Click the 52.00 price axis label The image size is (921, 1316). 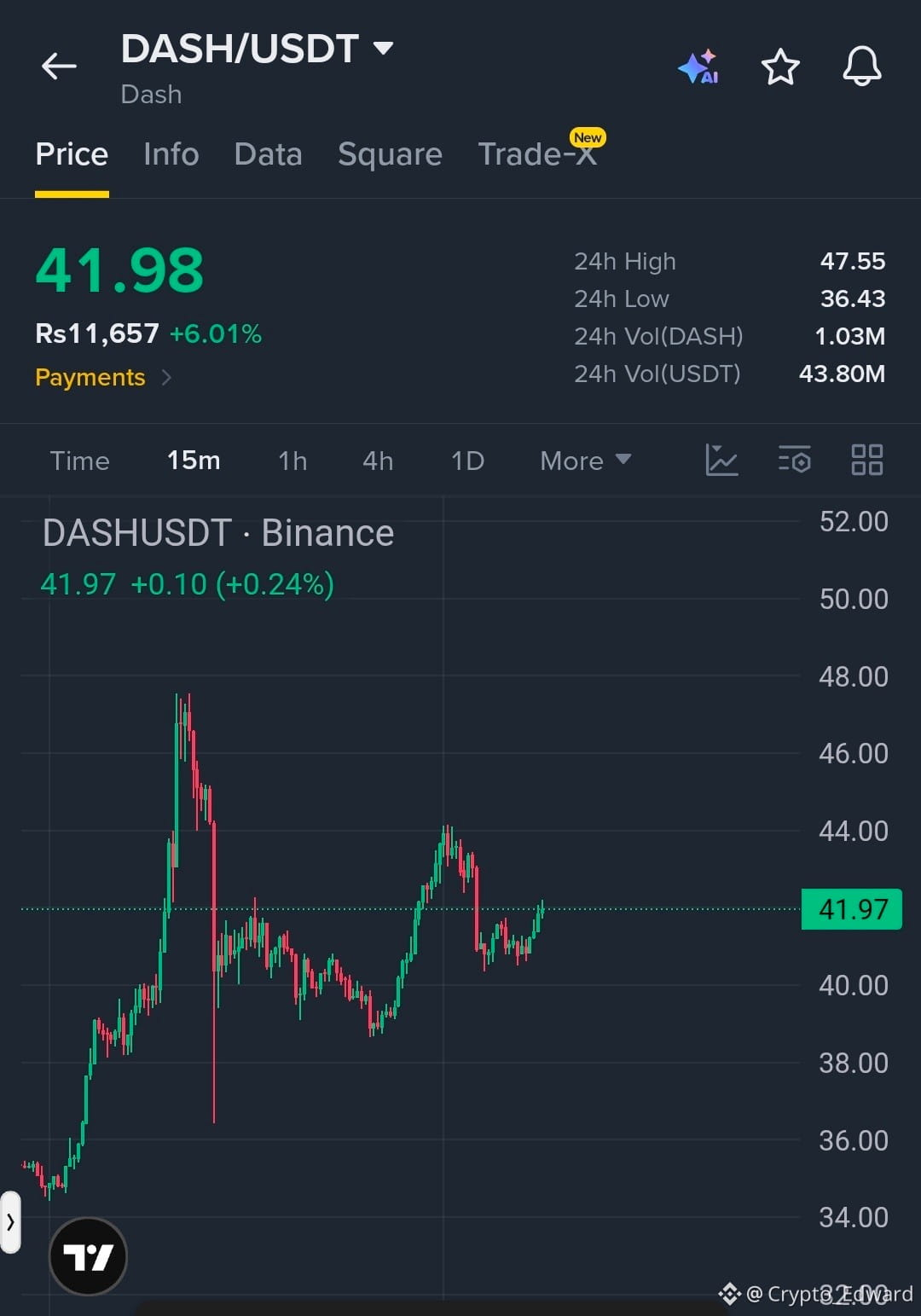point(854,521)
